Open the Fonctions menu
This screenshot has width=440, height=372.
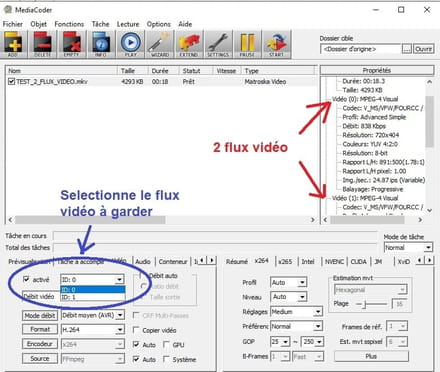click(x=69, y=24)
